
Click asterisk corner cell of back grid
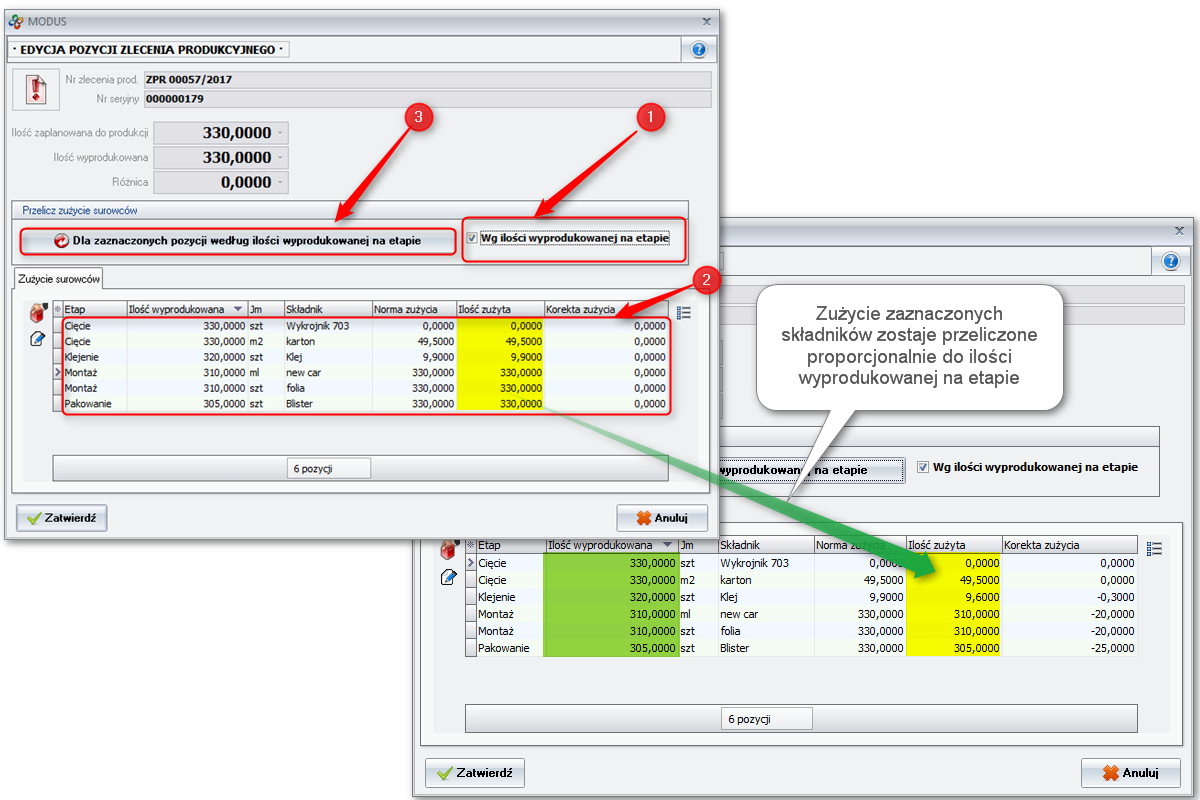(471, 545)
